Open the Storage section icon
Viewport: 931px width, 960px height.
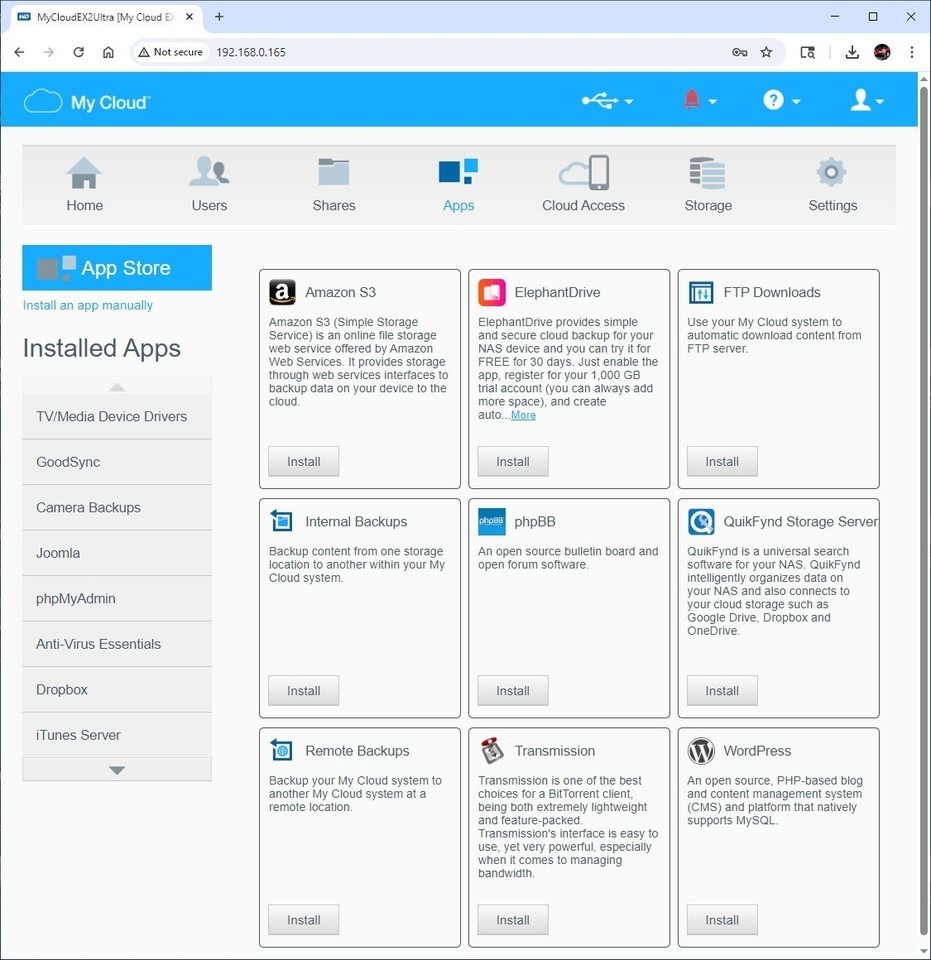click(x=707, y=173)
